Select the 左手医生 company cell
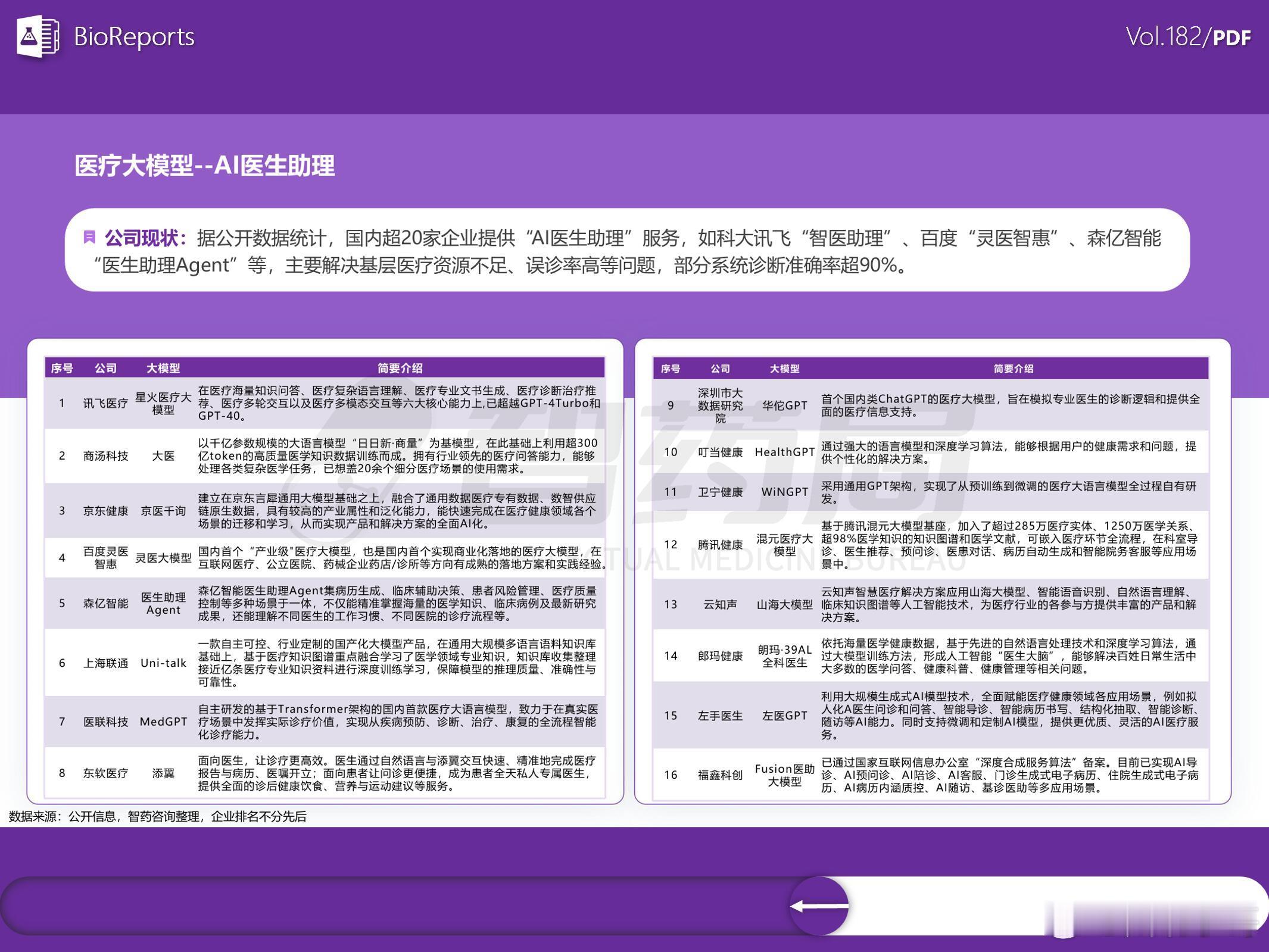 click(720, 715)
